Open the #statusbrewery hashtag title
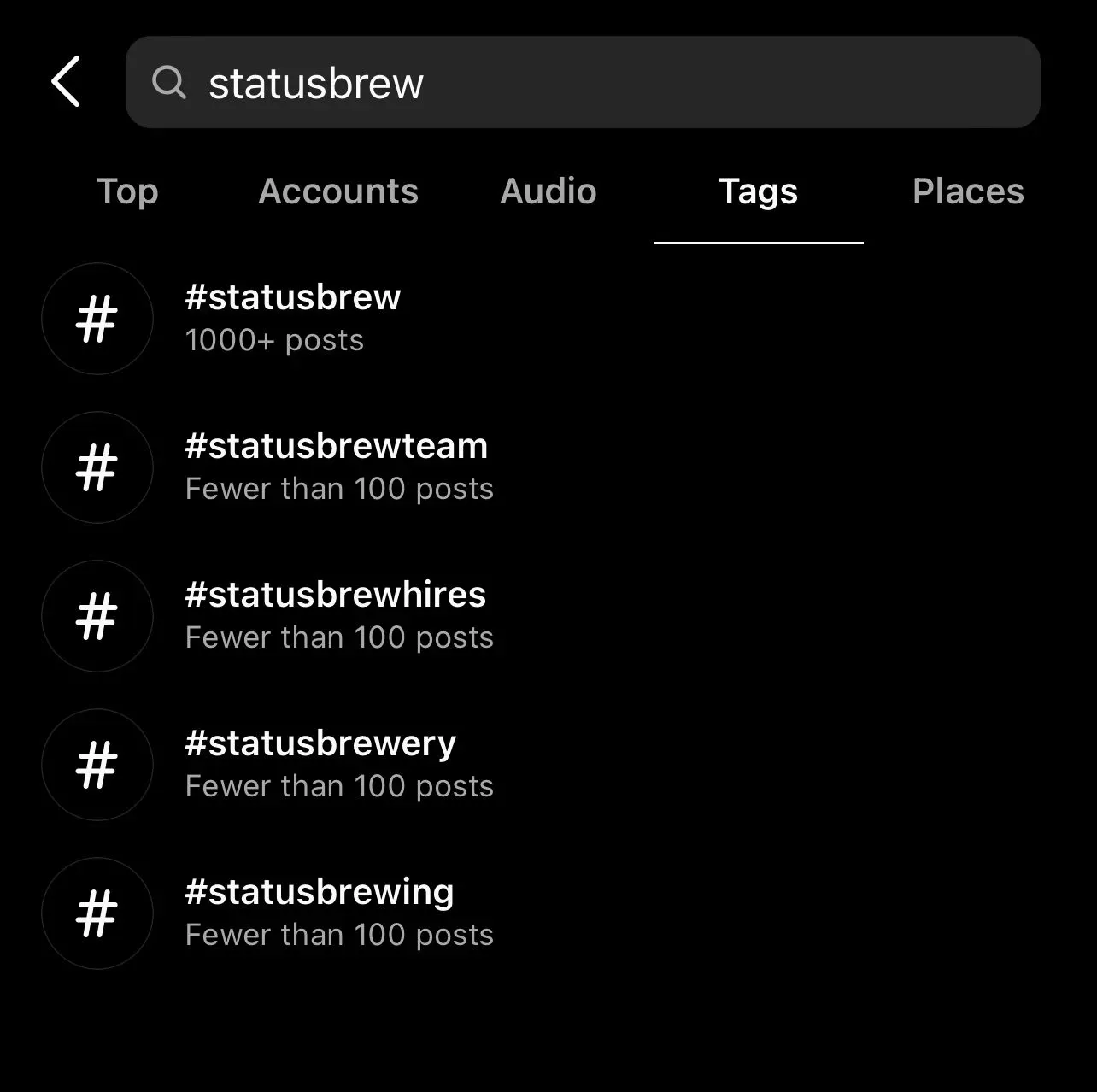This screenshot has height=1092, width=1097. click(320, 743)
